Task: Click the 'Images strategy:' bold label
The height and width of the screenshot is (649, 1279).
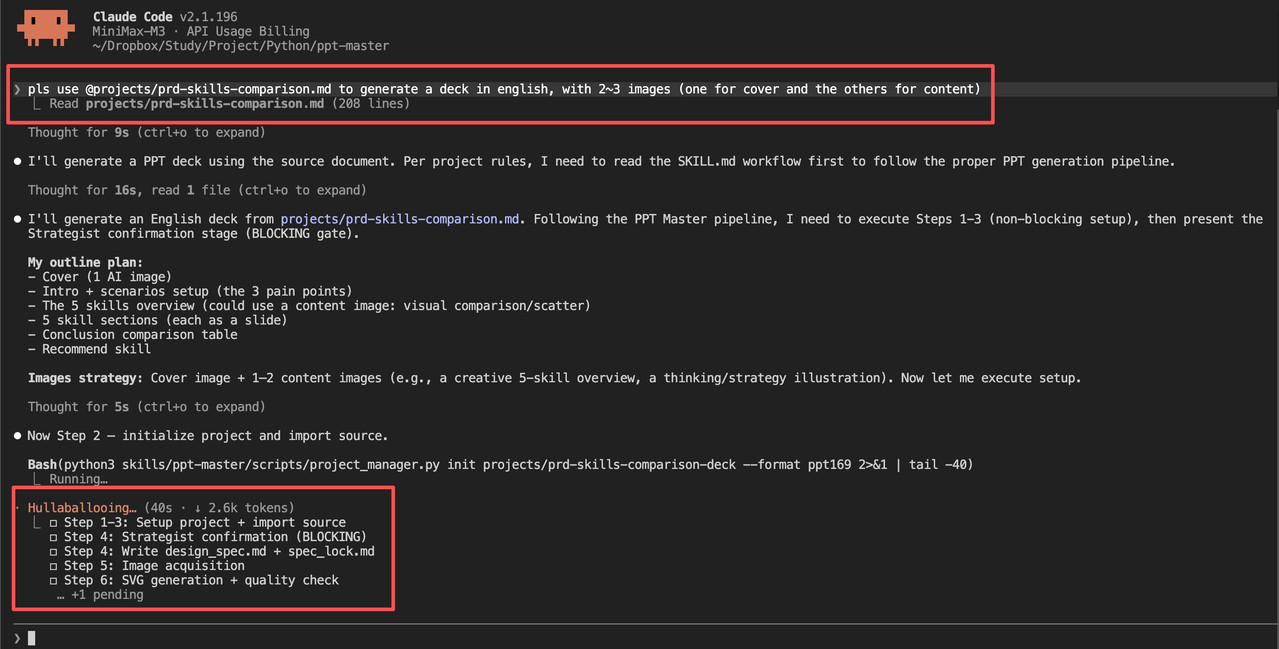Action: 85,378
